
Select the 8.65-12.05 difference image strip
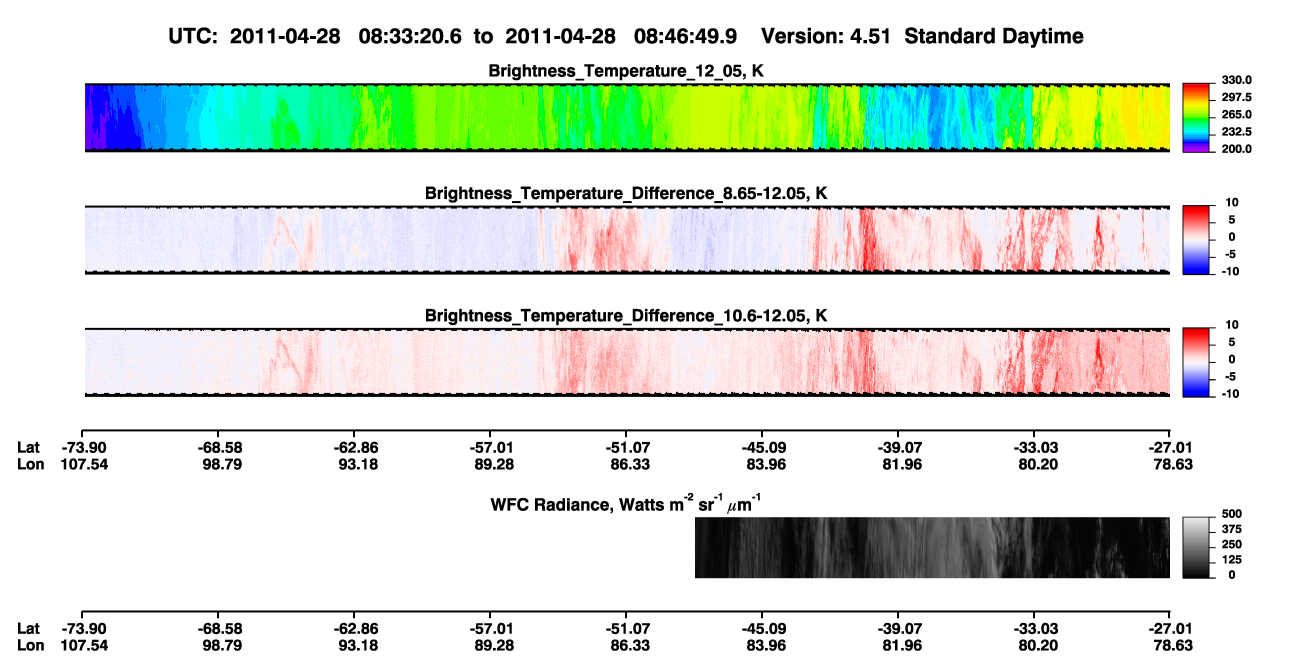point(627,239)
